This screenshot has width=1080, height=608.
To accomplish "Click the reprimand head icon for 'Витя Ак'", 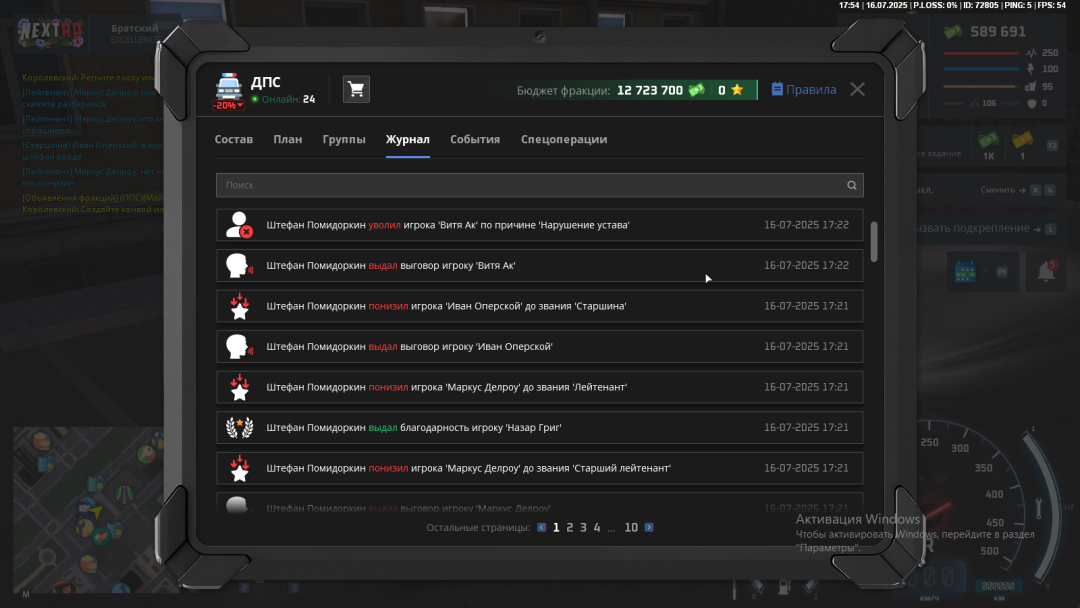I will pyautogui.click(x=239, y=265).
